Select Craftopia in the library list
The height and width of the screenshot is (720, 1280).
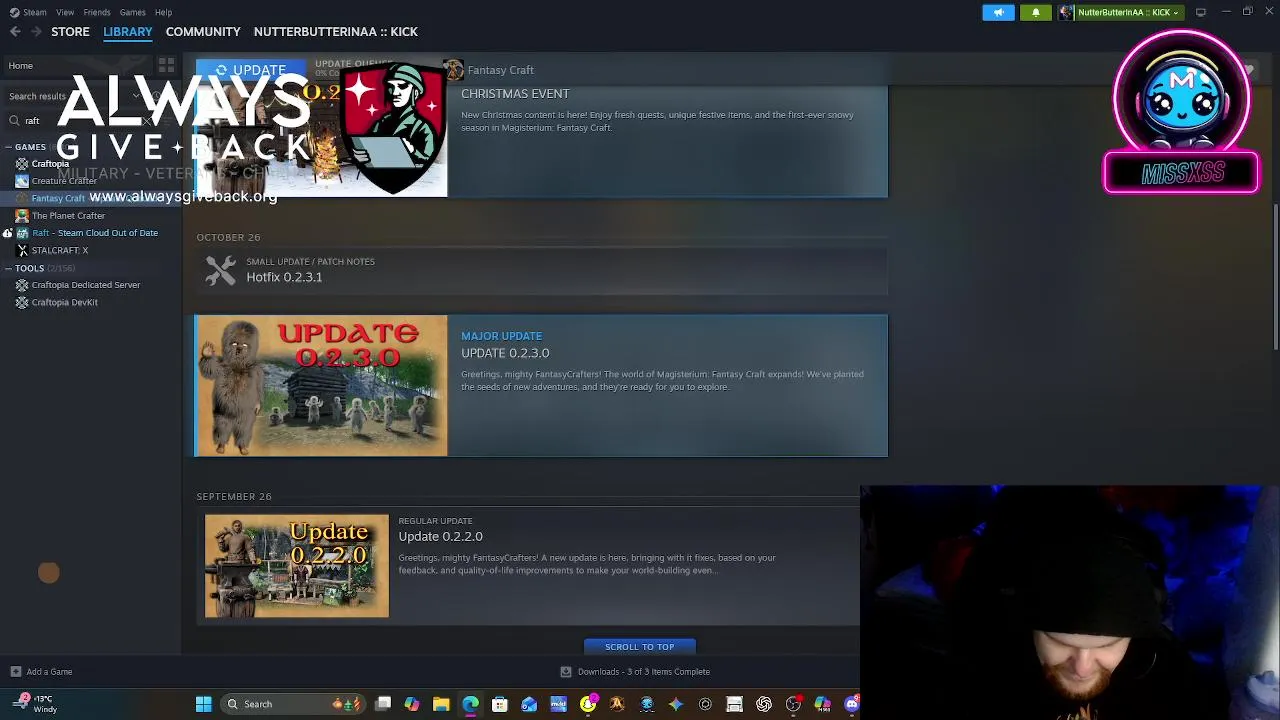(x=50, y=164)
